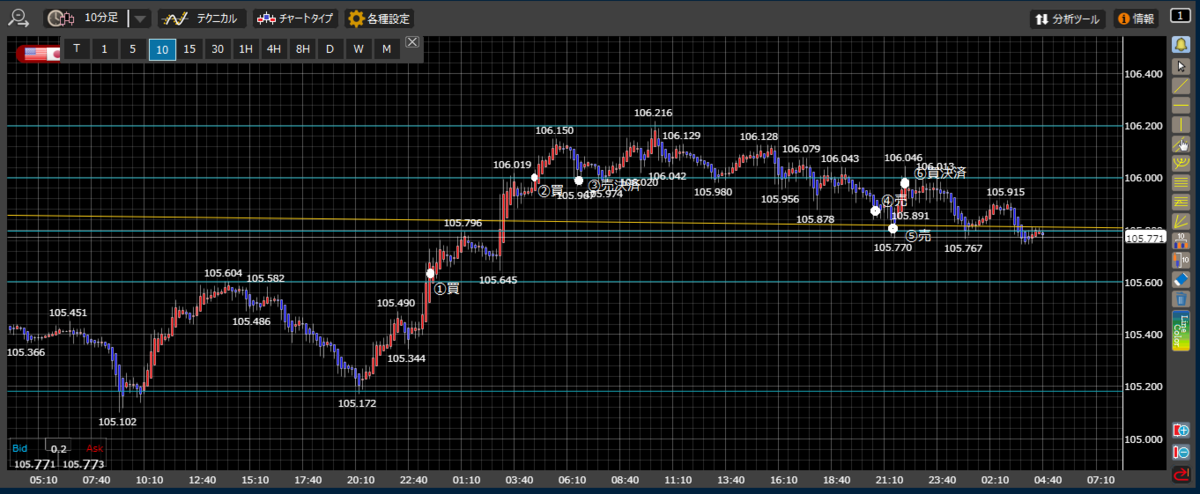Close the timeframe selector bar
Screen dimensions: 1200x494
pos(412,43)
